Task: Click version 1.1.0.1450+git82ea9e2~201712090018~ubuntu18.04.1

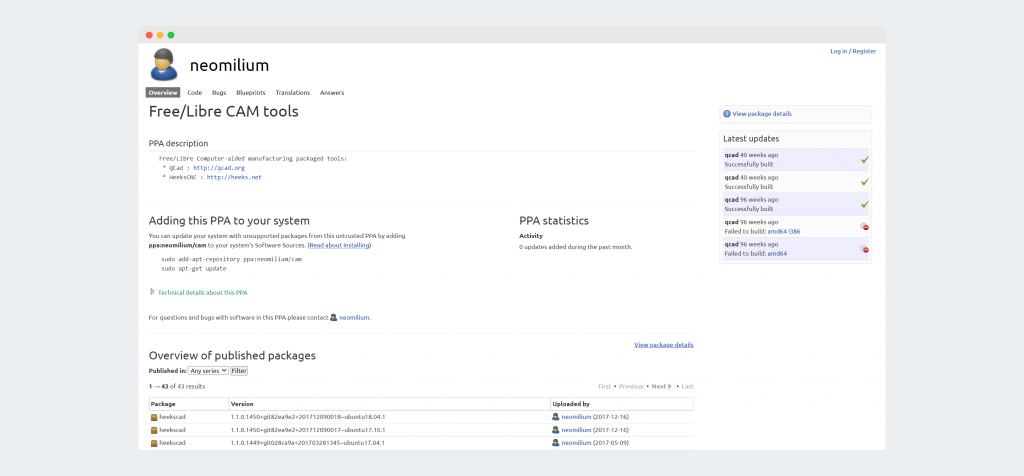Action: (308, 417)
